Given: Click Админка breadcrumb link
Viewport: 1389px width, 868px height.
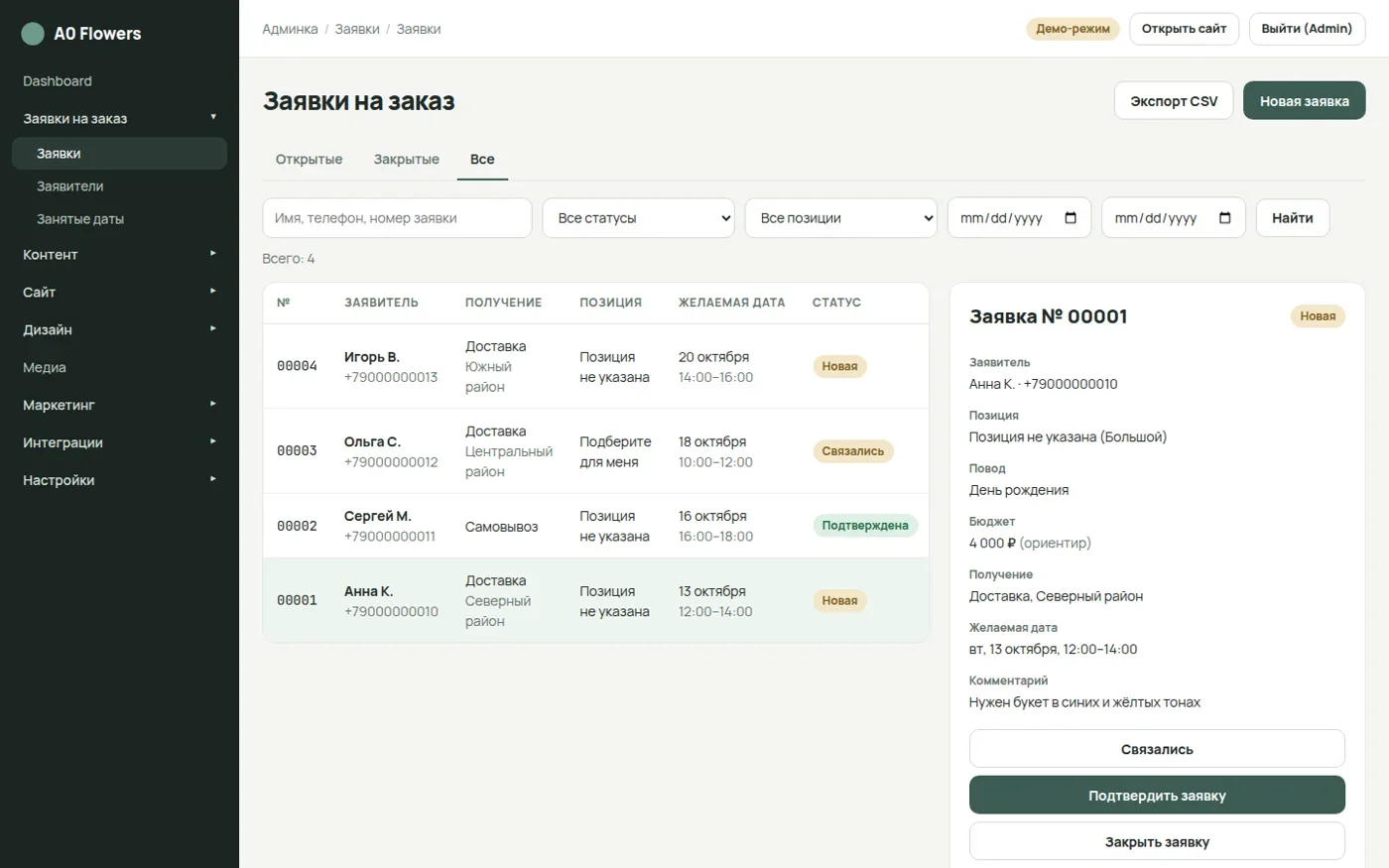Looking at the screenshot, I should coord(290,30).
